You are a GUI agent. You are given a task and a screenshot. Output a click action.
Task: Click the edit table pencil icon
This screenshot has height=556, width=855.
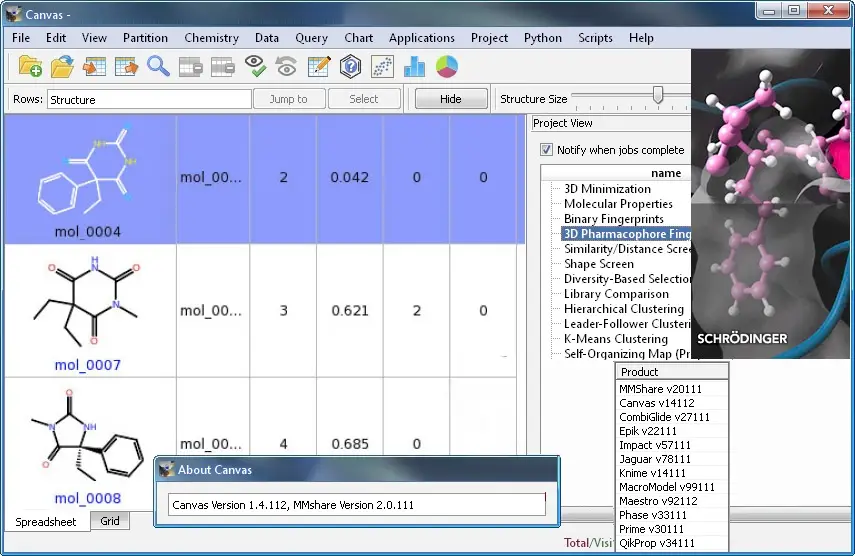318,67
